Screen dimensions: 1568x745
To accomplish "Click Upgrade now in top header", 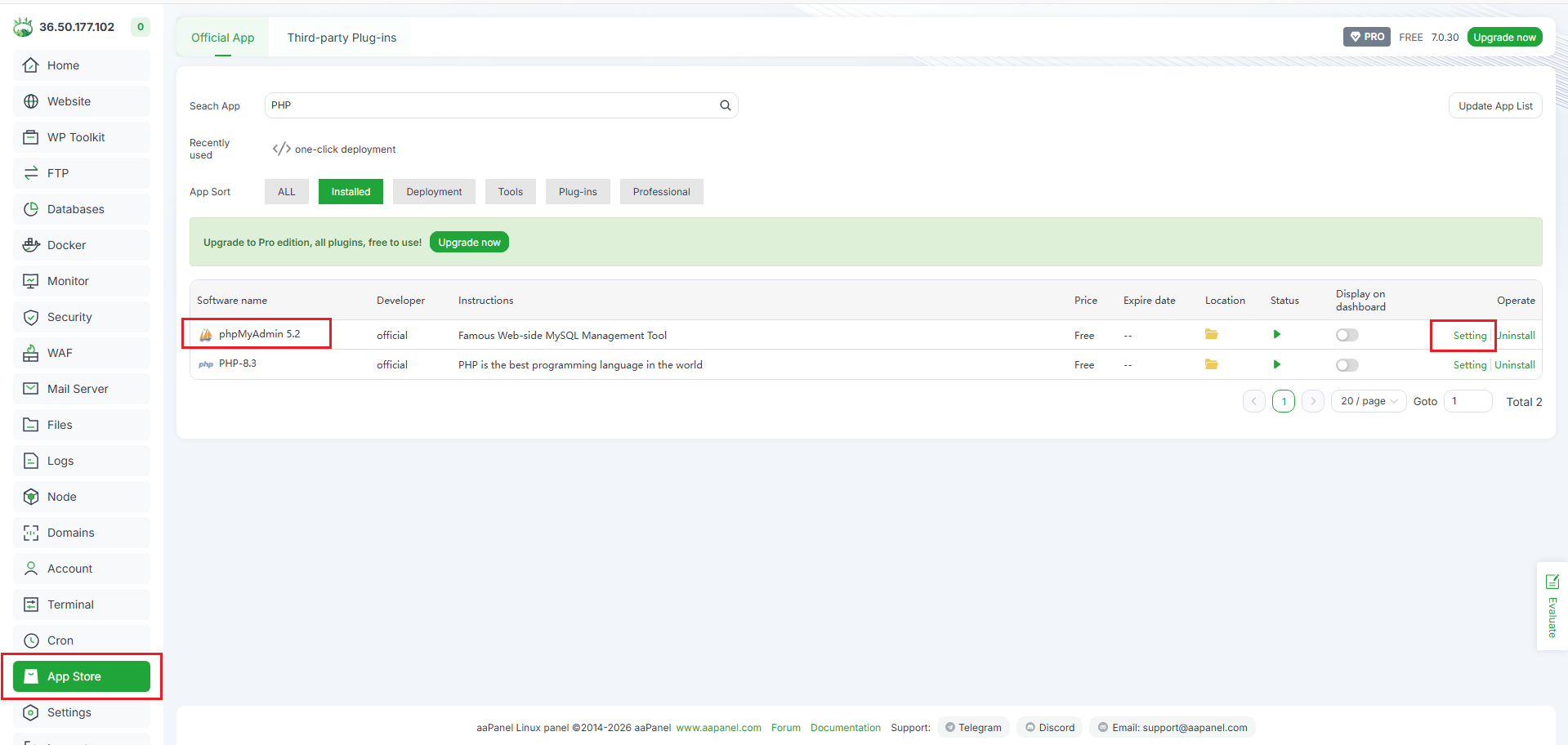I will click(1504, 37).
